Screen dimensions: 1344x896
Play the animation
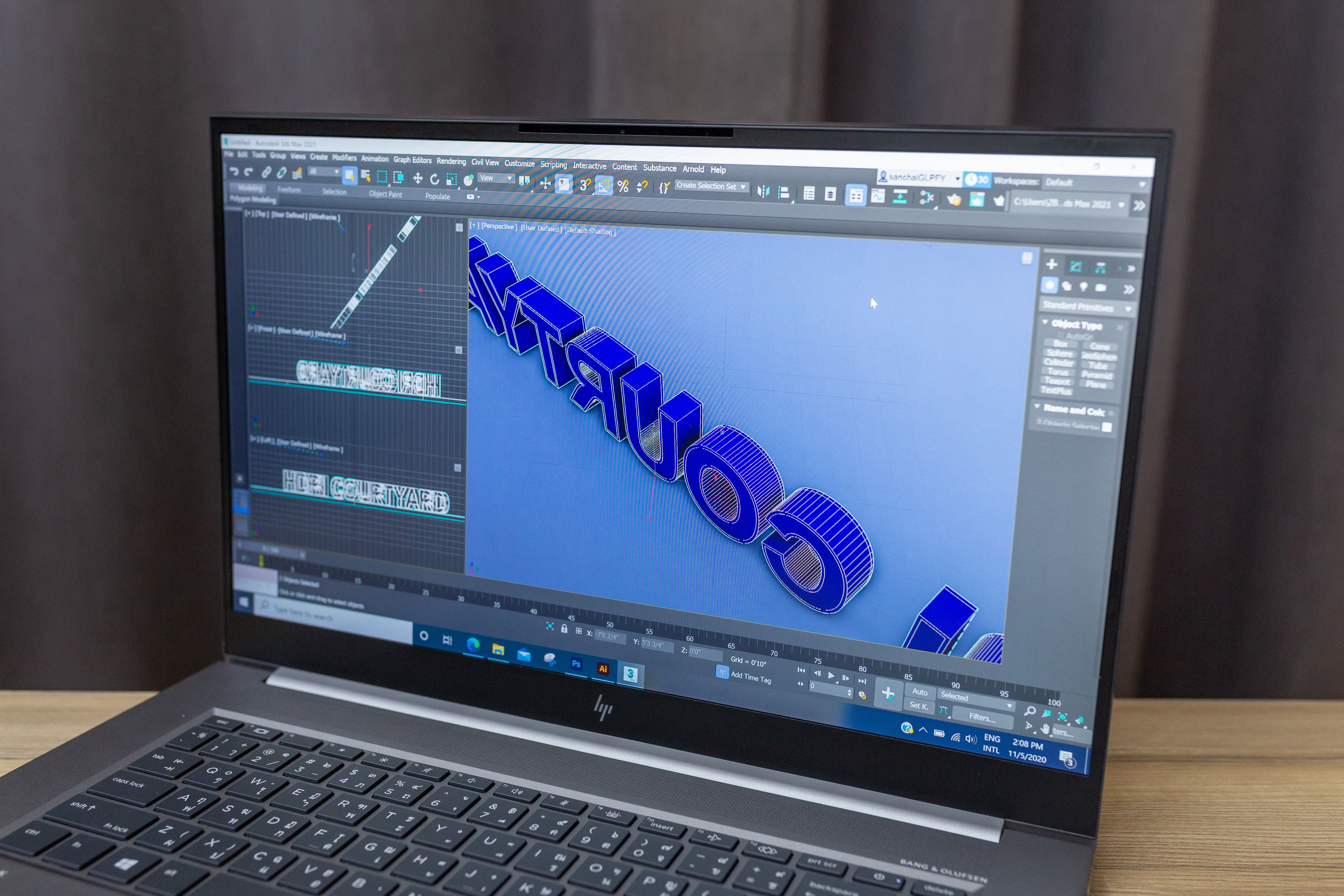(831, 676)
